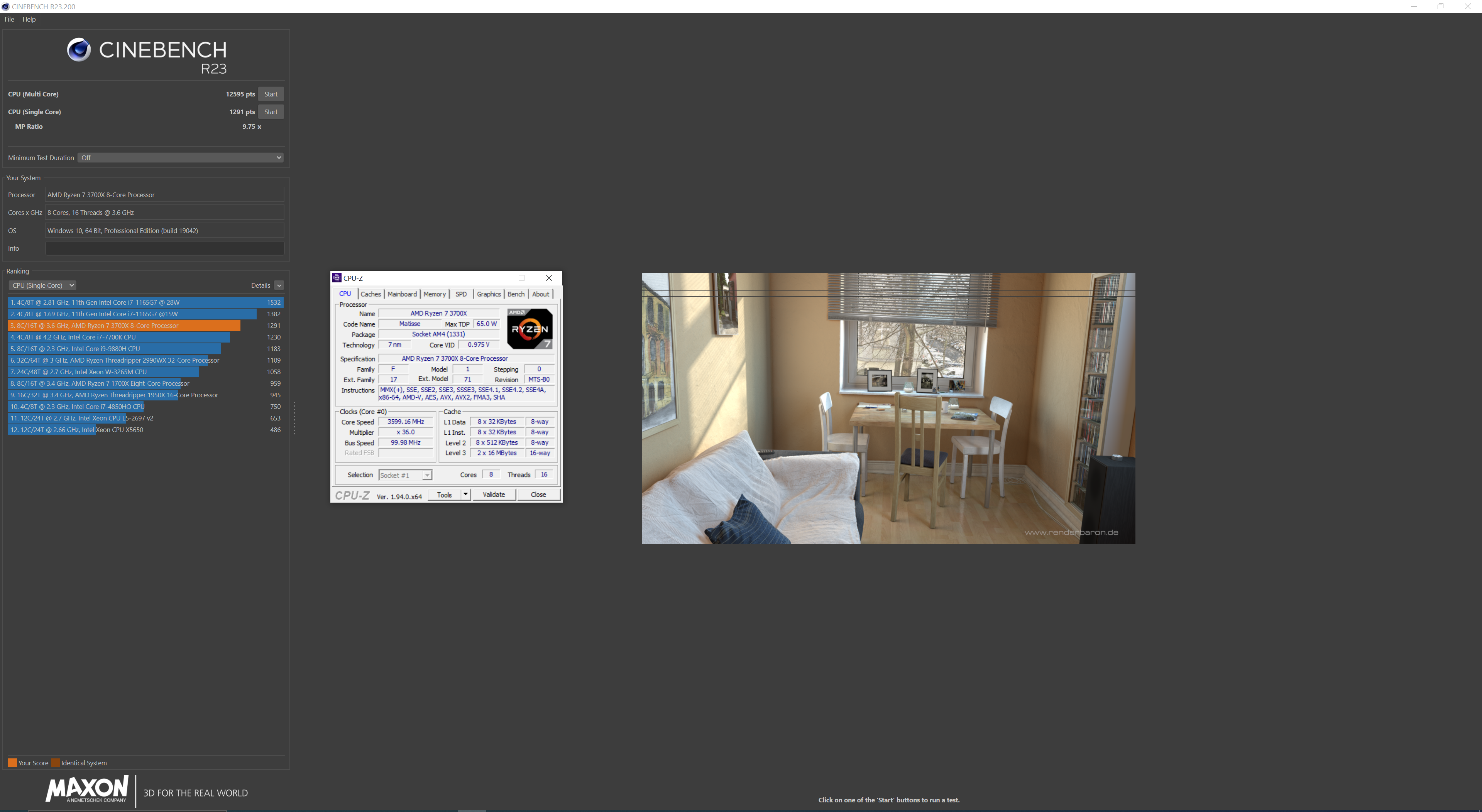The width and height of the screenshot is (1482, 812).
Task: Click the empty Info input field
Action: coord(164,248)
